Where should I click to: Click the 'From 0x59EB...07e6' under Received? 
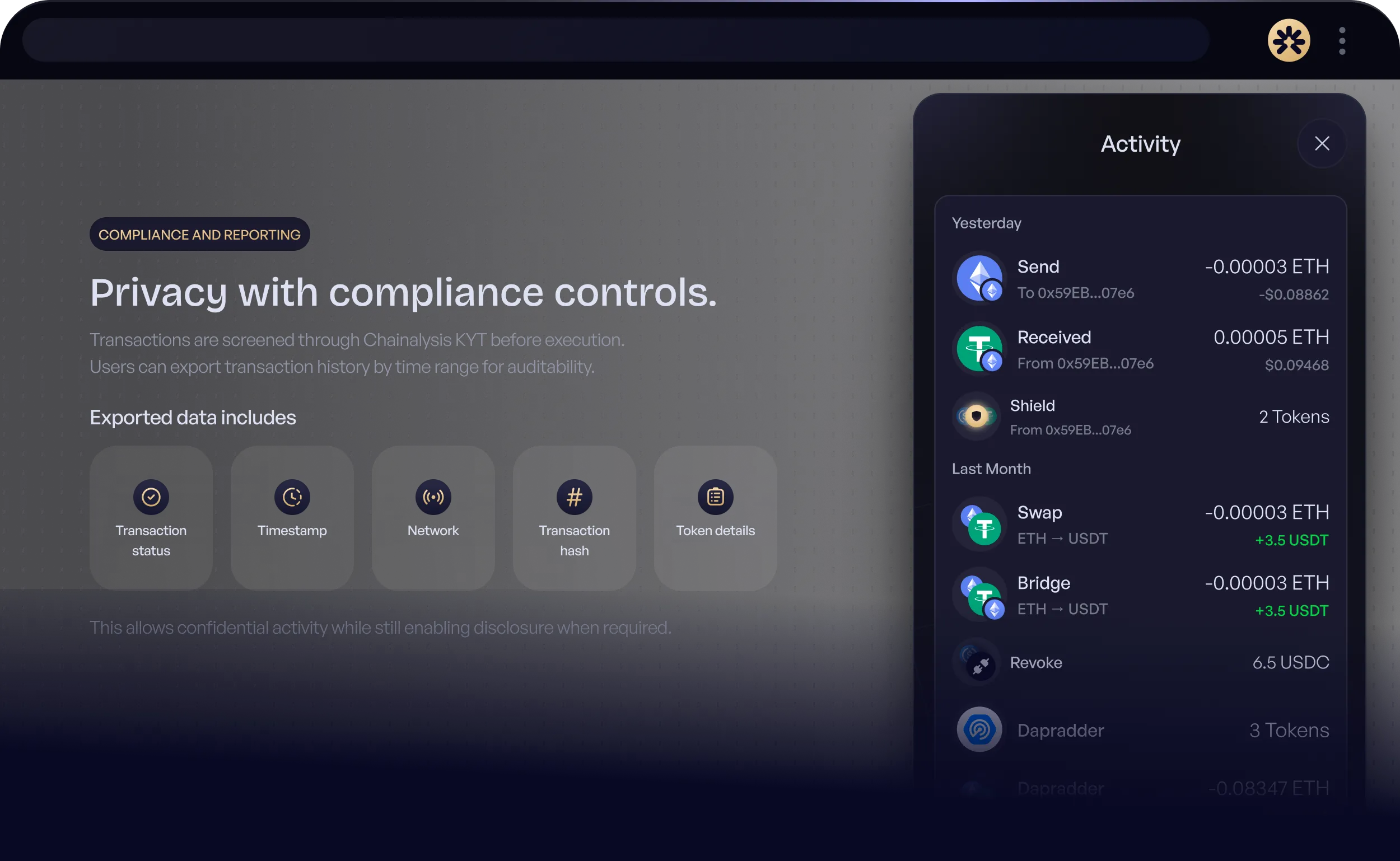[1085, 363]
